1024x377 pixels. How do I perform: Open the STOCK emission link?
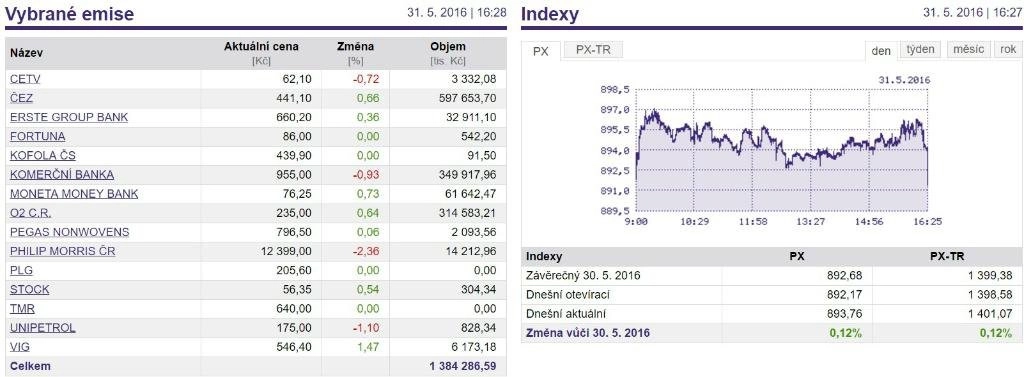click(x=29, y=289)
